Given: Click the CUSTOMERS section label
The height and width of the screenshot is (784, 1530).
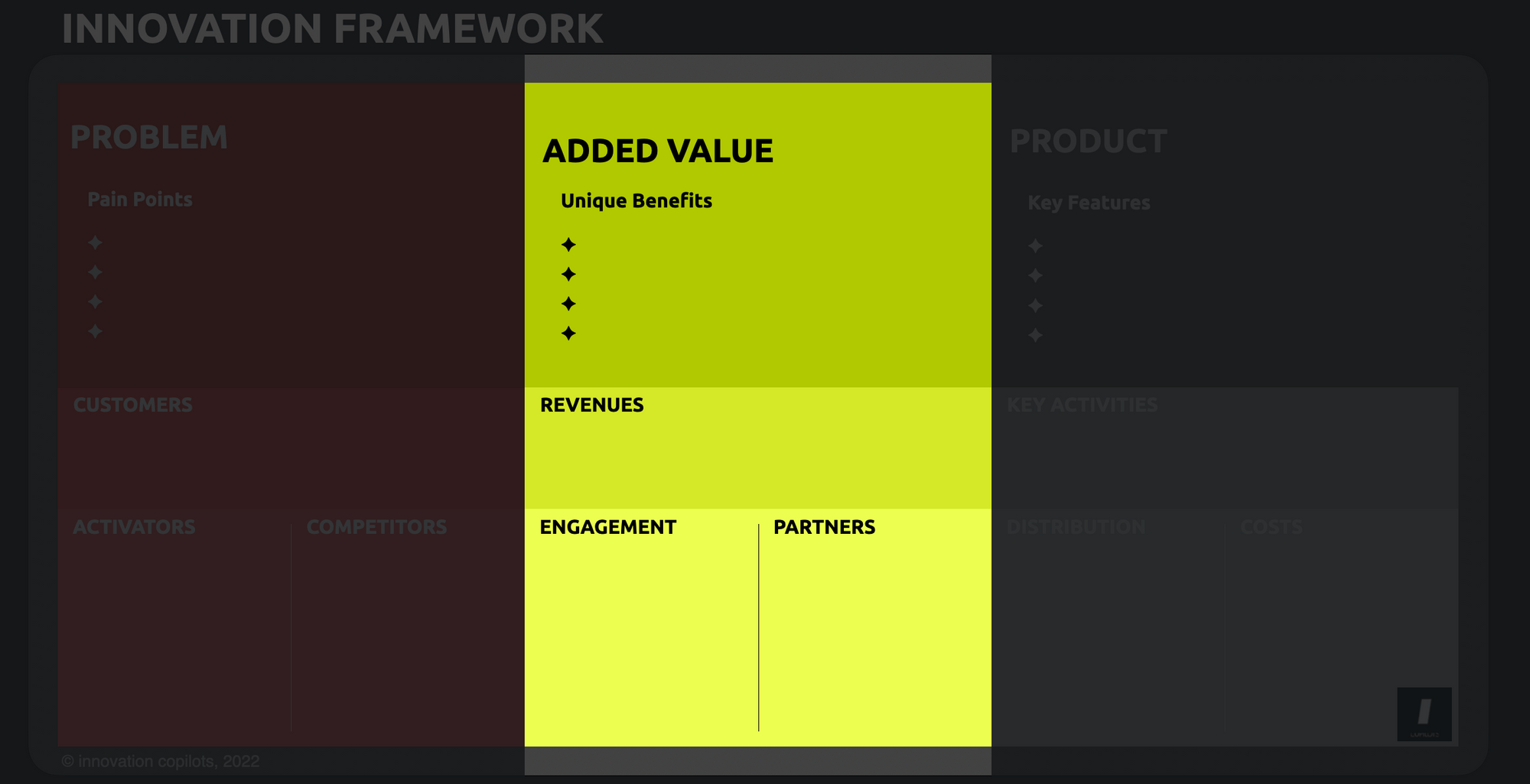Looking at the screenshot, I should click(x=133, y=405).
